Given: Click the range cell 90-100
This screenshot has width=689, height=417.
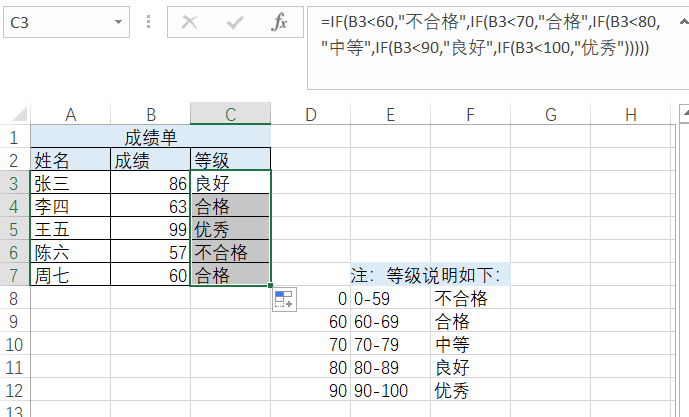Looking at the screenshot, I should pyautogui.click(x=391, y=389).
